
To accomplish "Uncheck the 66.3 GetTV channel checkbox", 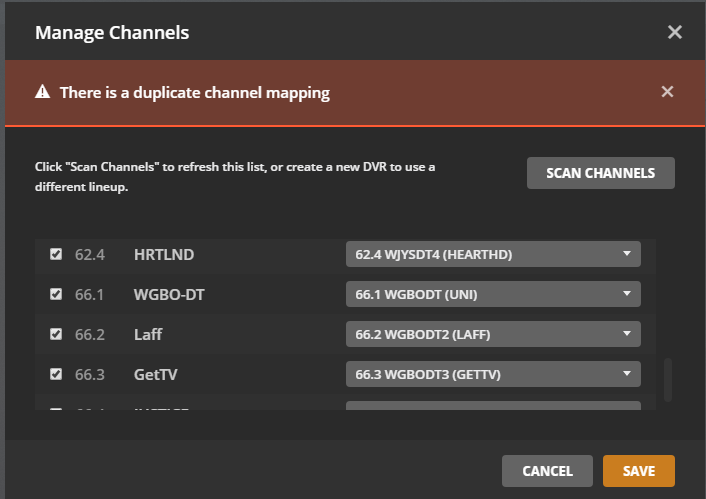I will point(56,374).
